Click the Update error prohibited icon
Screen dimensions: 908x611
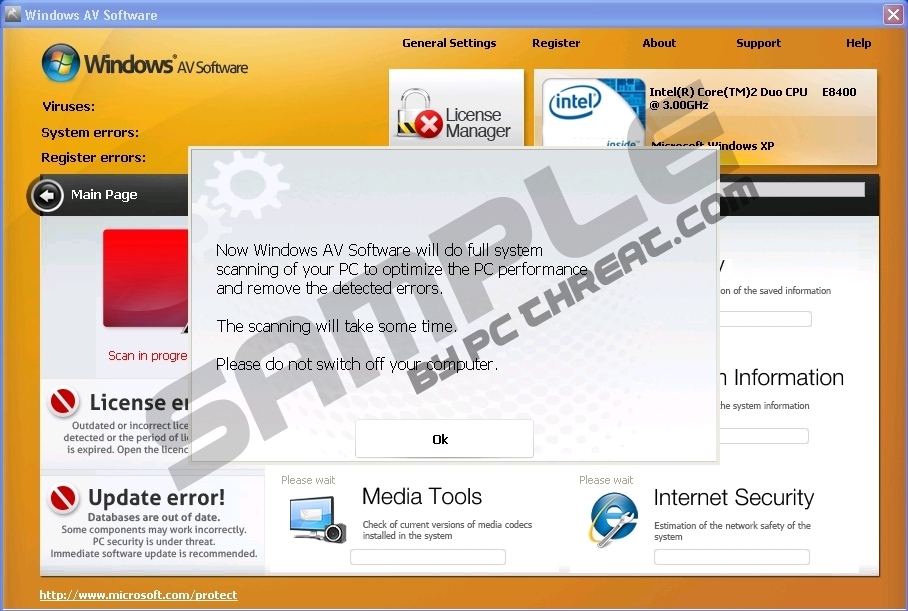tap(64, 498)
